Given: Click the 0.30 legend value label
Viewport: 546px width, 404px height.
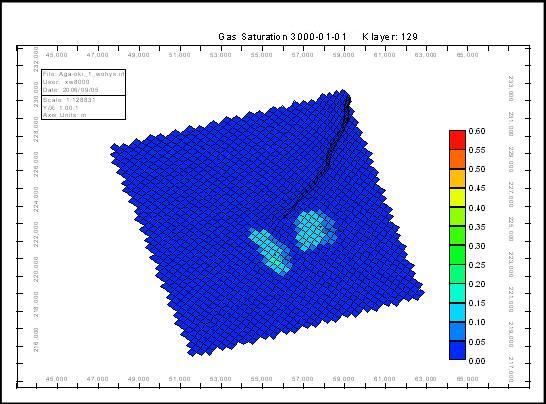Looking at the screenshot, I should tap(477, 246).
